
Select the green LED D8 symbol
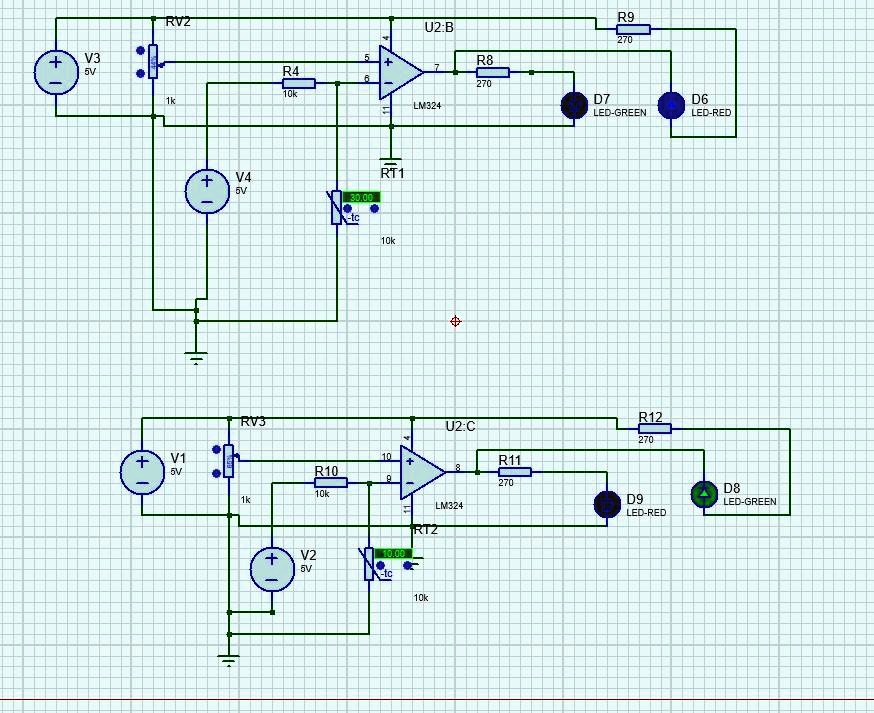point(705,494)
